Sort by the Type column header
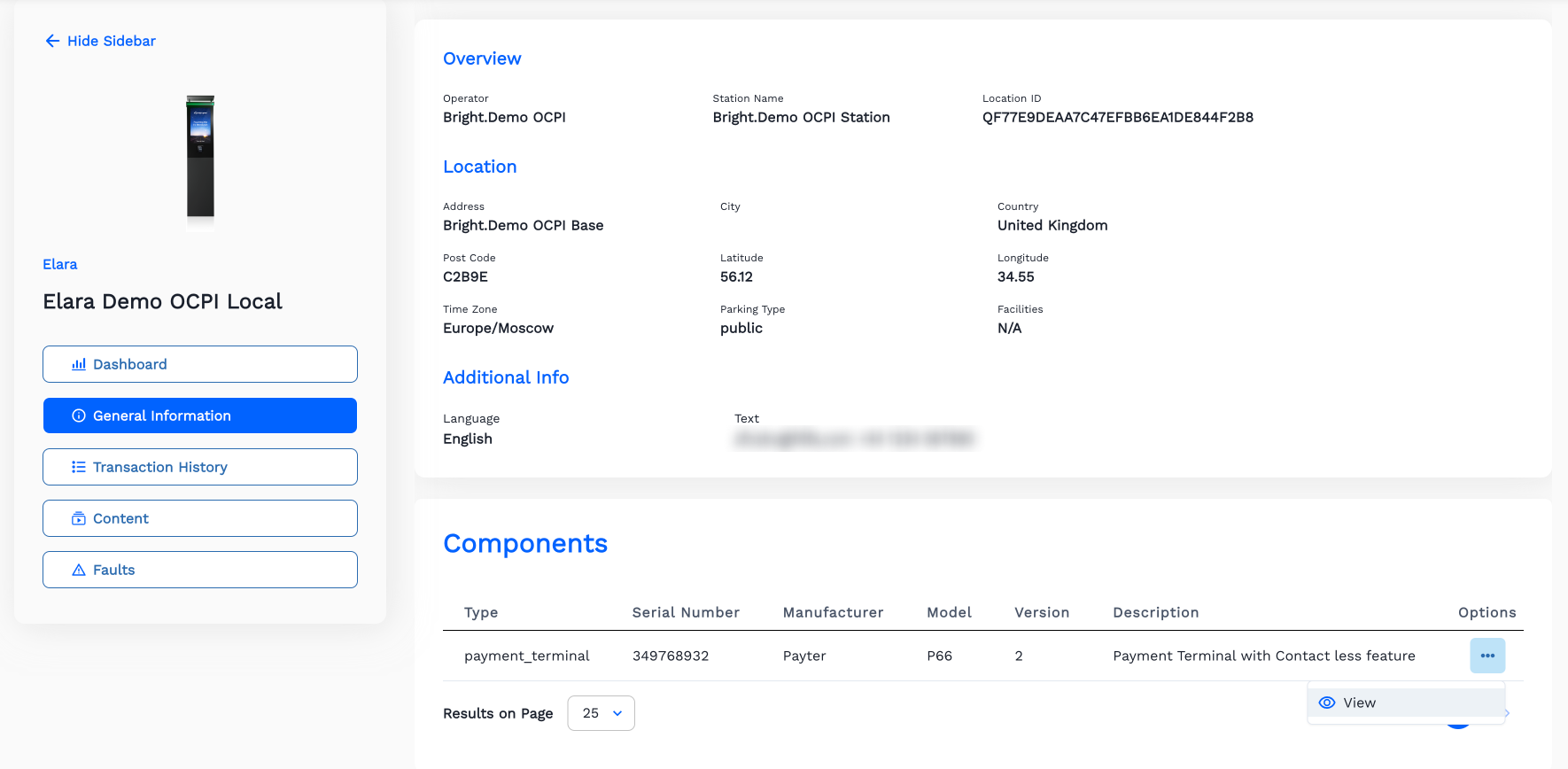Viewport: 1568px width, 769px height. pyautogui.click(x=481, y=612)
